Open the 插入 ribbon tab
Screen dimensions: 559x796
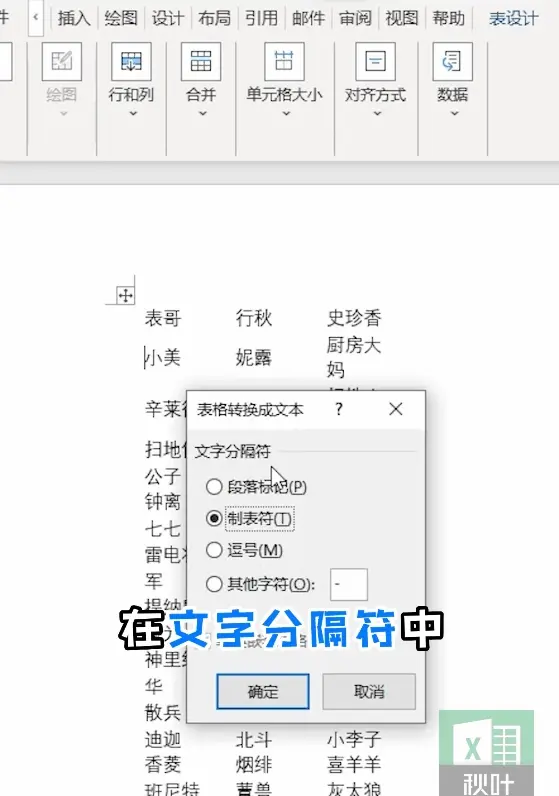[x=74, y=18]
